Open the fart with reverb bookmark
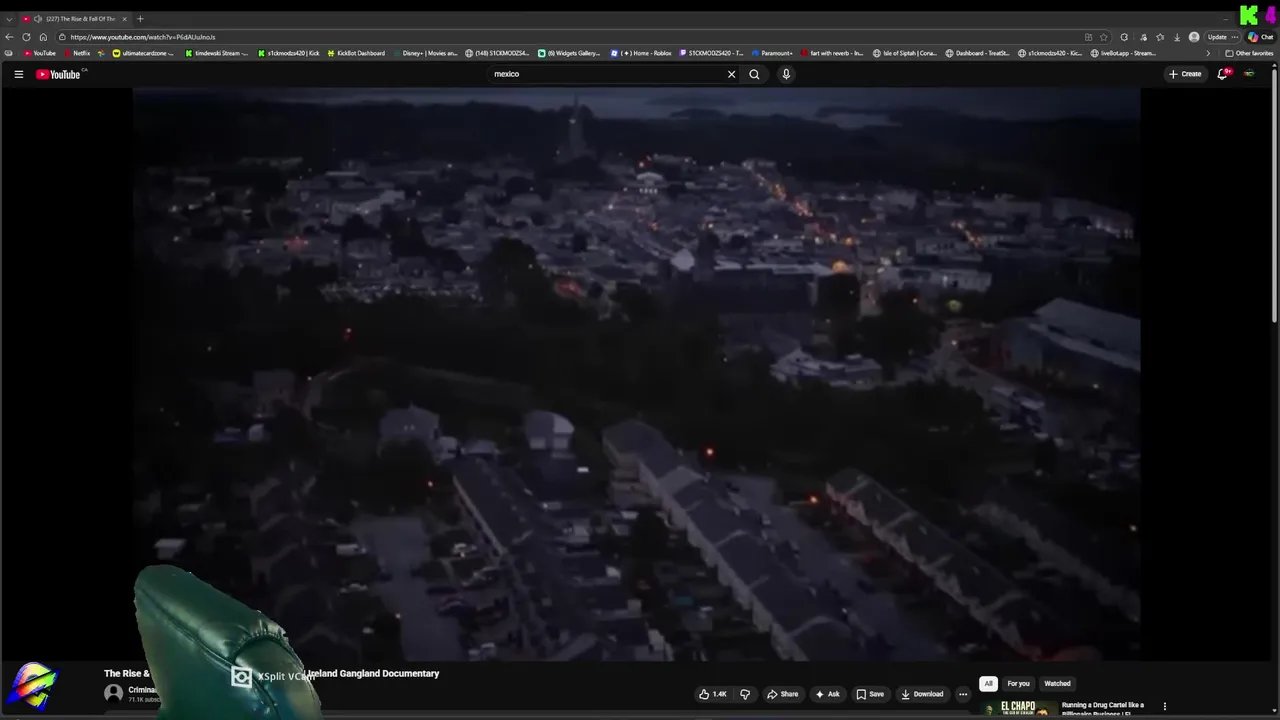The image size is (1280, 720). [x=832, y=53]
